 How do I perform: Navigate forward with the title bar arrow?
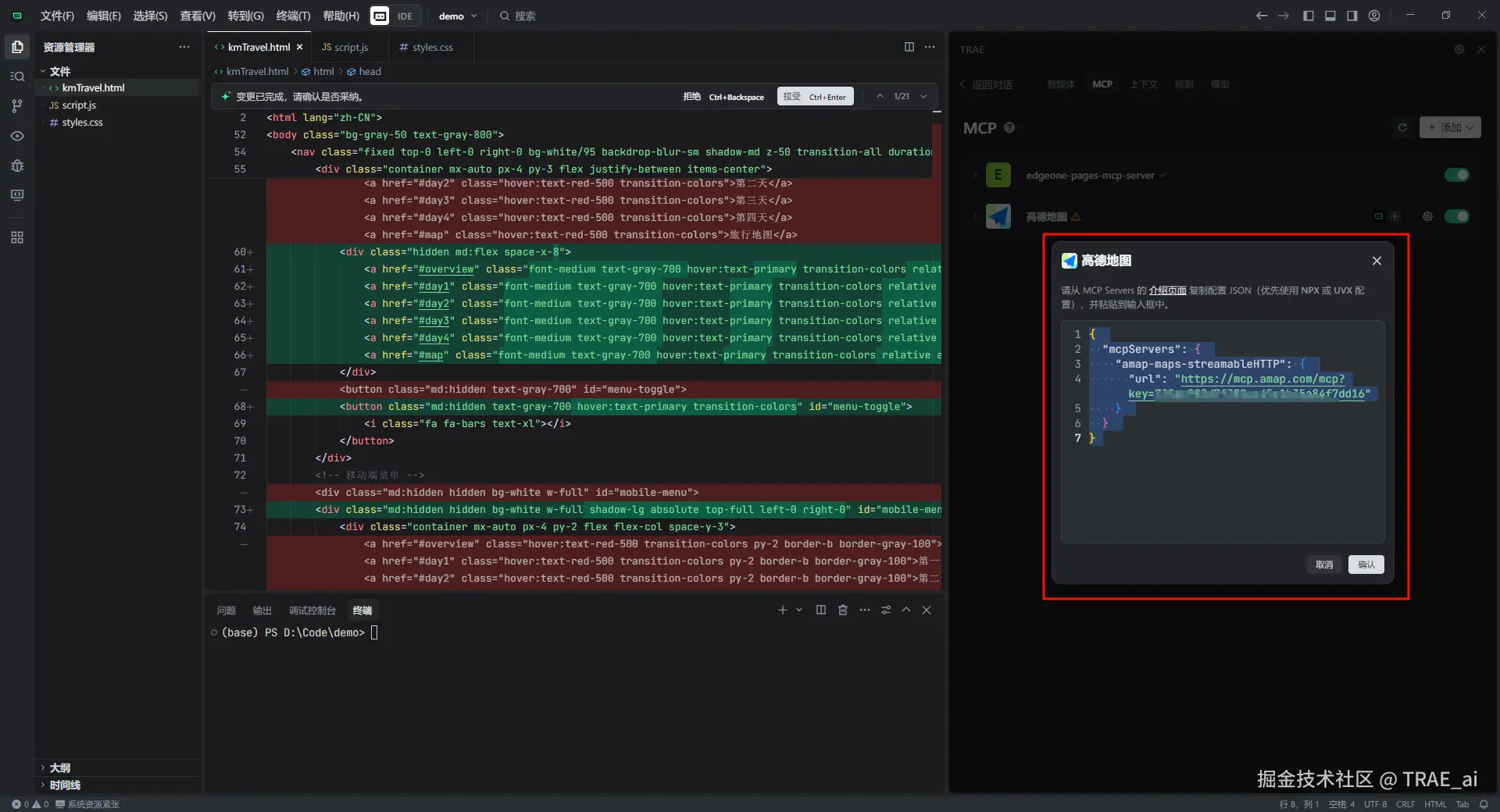[1284, 16]
